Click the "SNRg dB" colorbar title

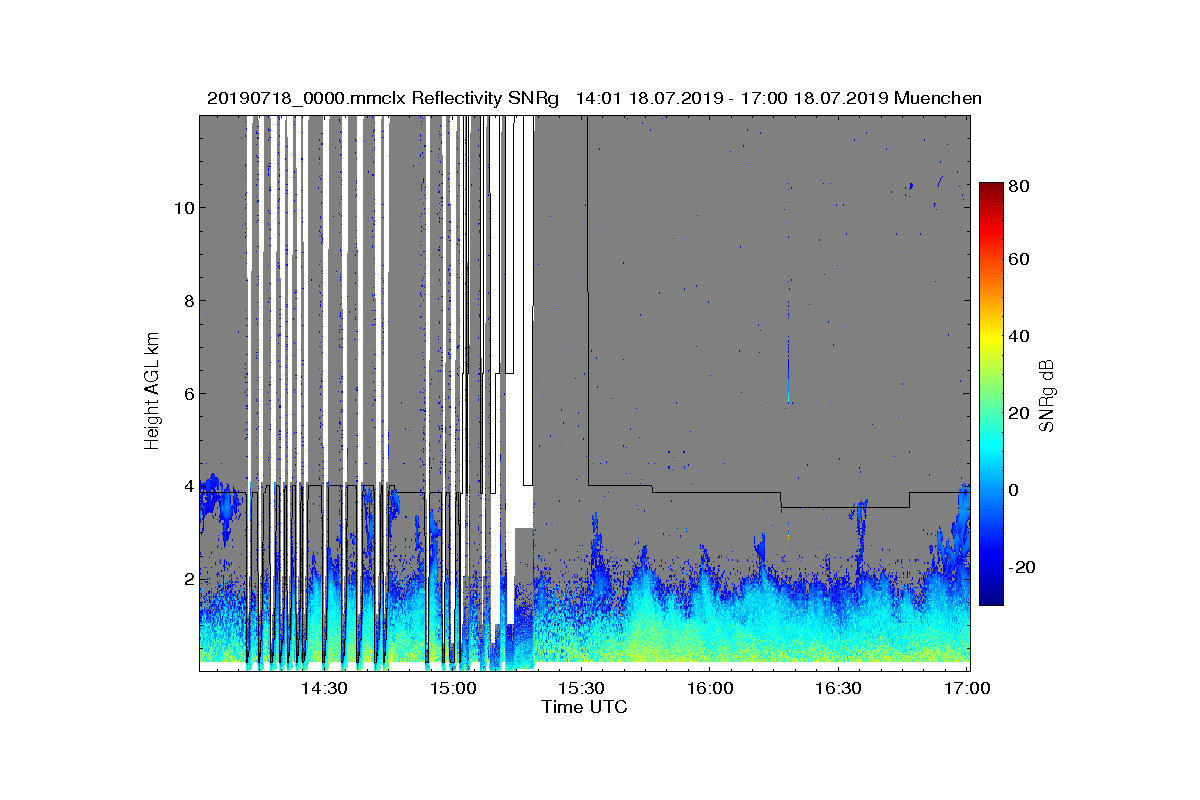[x=1047, y=394]
